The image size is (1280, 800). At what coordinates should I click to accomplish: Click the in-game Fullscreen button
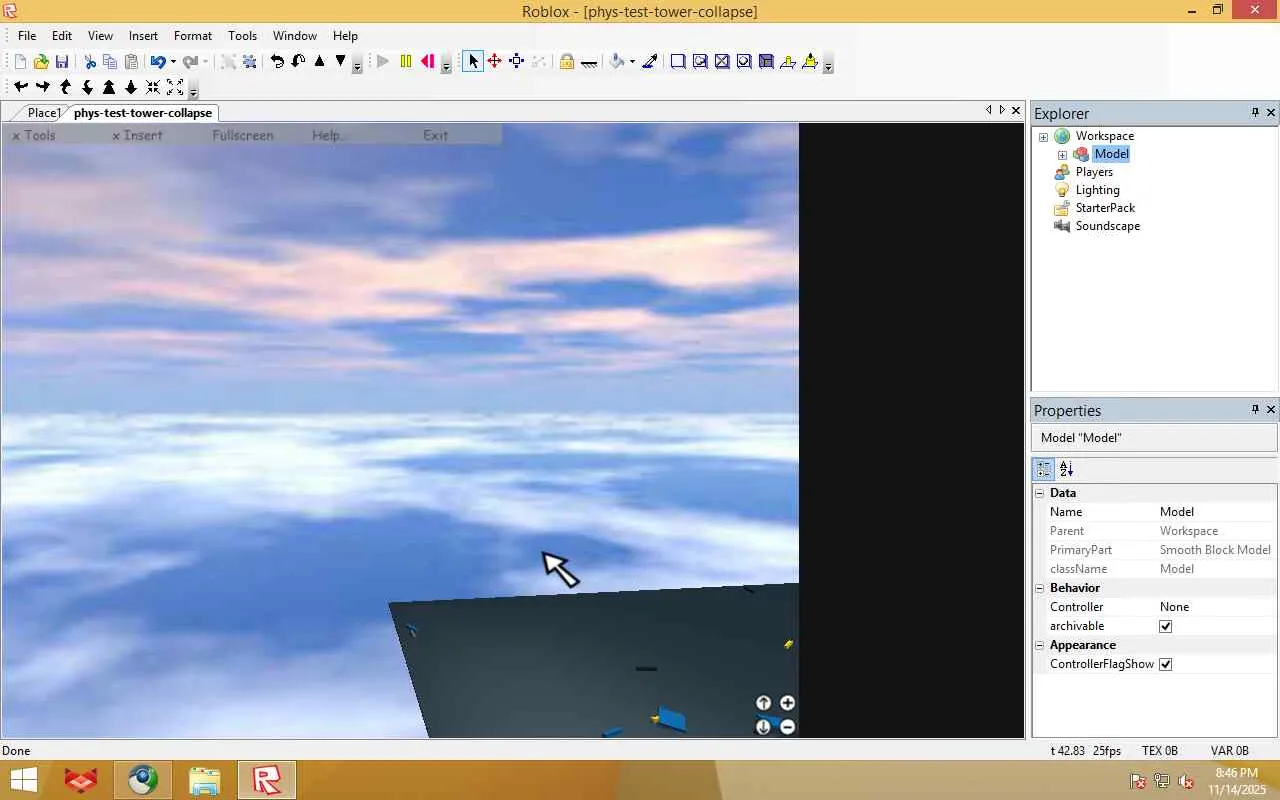tap(243, 135)
